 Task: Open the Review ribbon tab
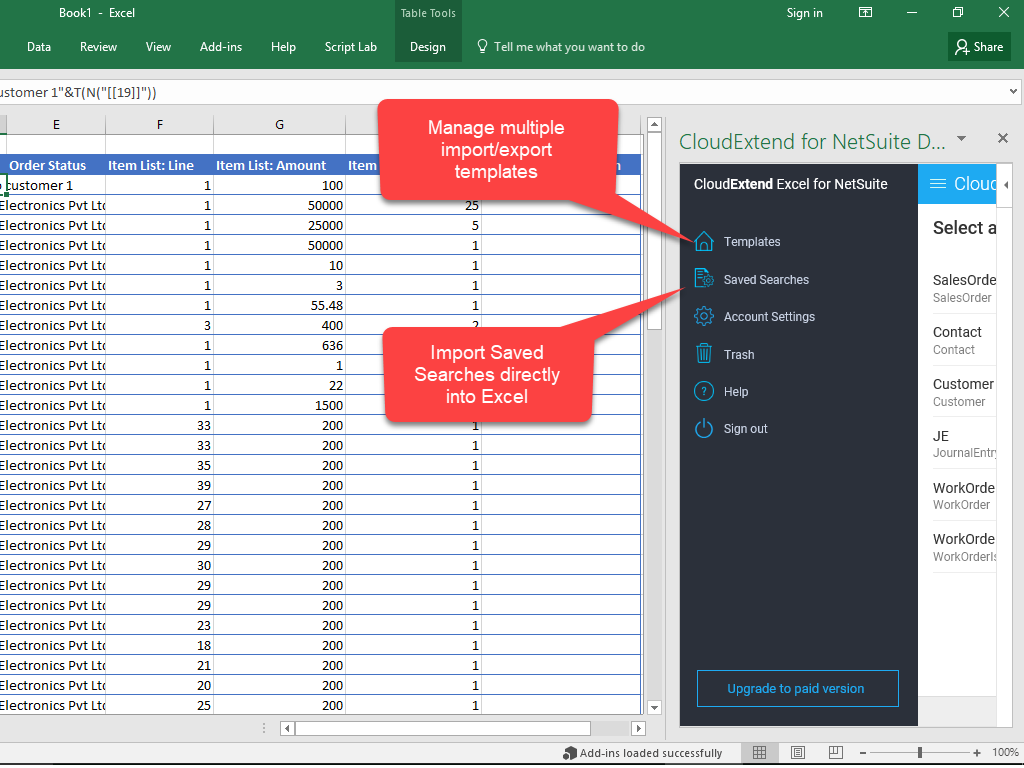[99, 47]
